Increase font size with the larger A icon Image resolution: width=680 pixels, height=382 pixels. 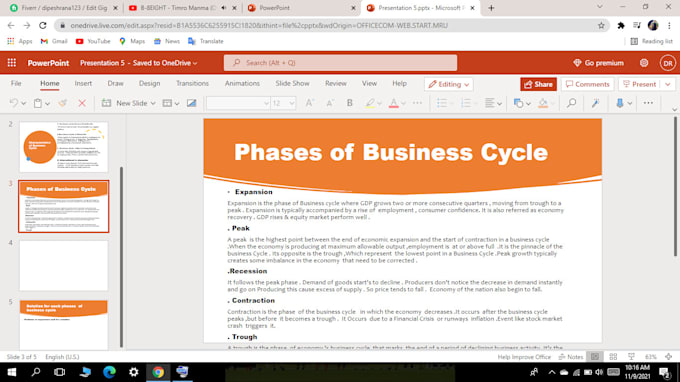(x=310, y=103)
